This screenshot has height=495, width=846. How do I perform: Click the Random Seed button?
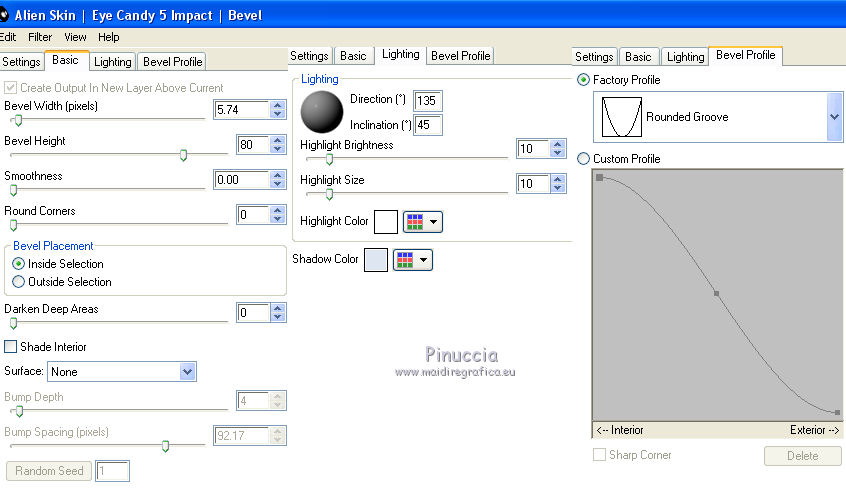click(49, 471)
